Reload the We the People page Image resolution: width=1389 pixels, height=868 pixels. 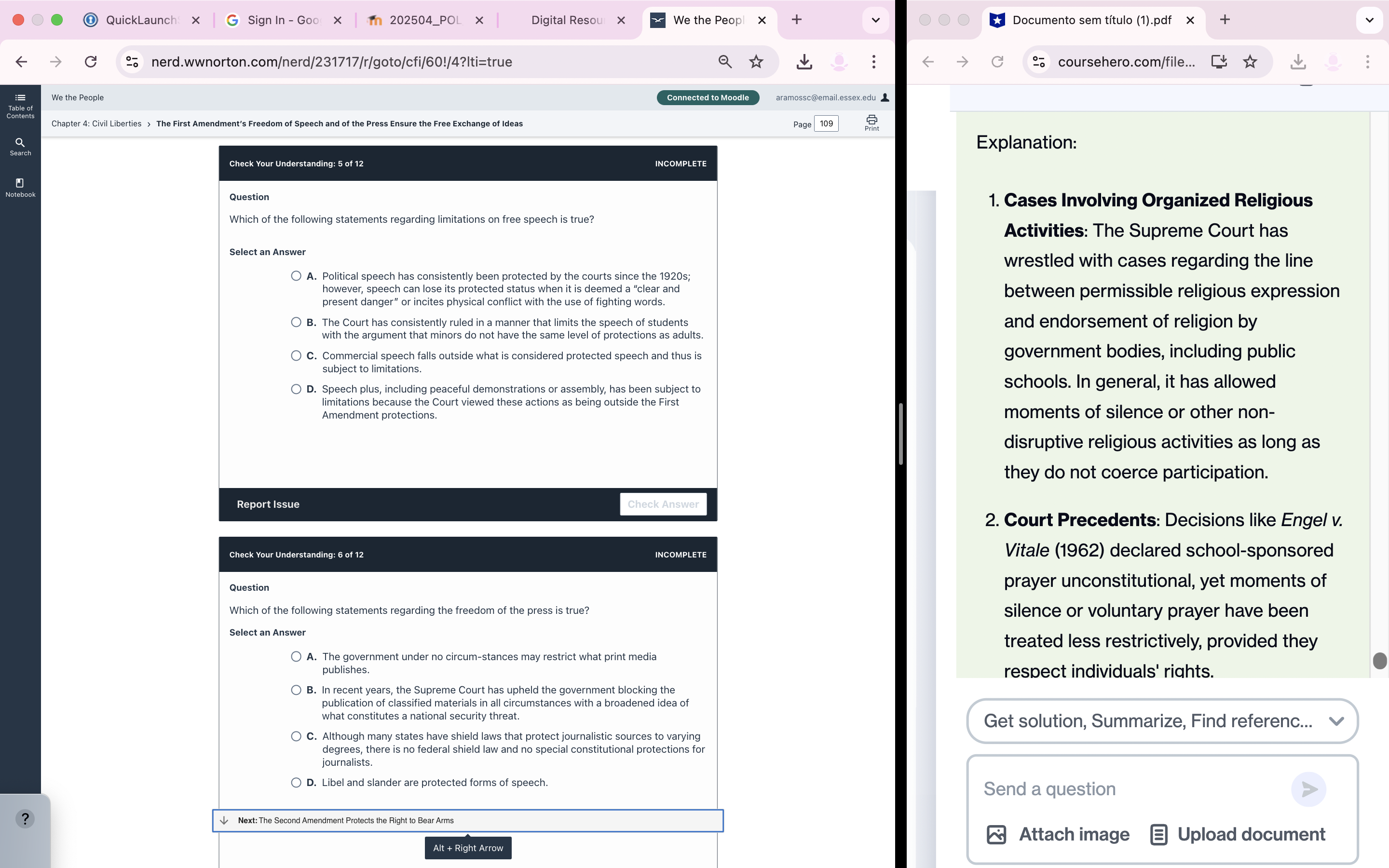tap(91, 61)
